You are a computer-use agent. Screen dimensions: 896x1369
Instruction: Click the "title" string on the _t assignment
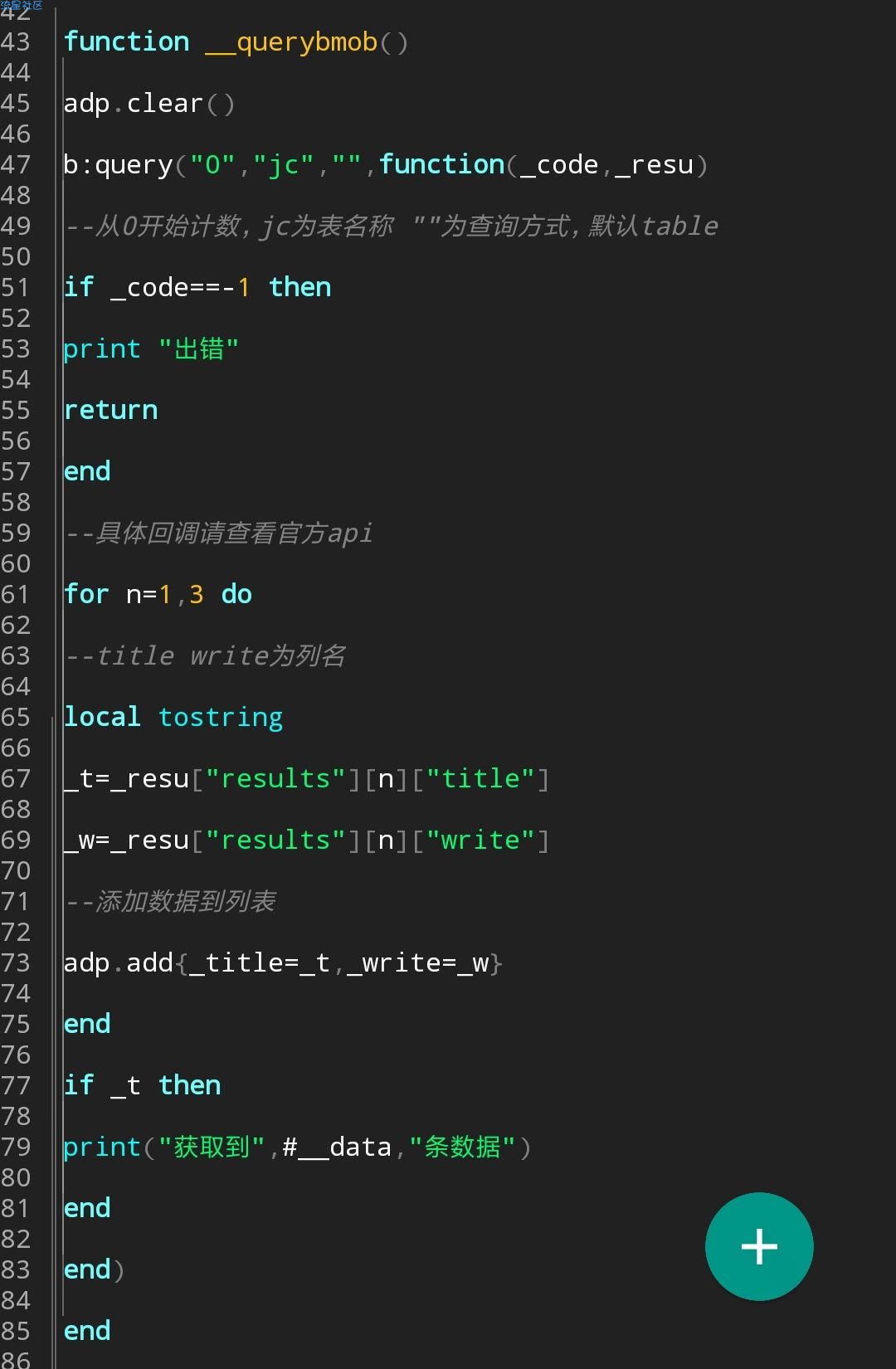point(480,778)
